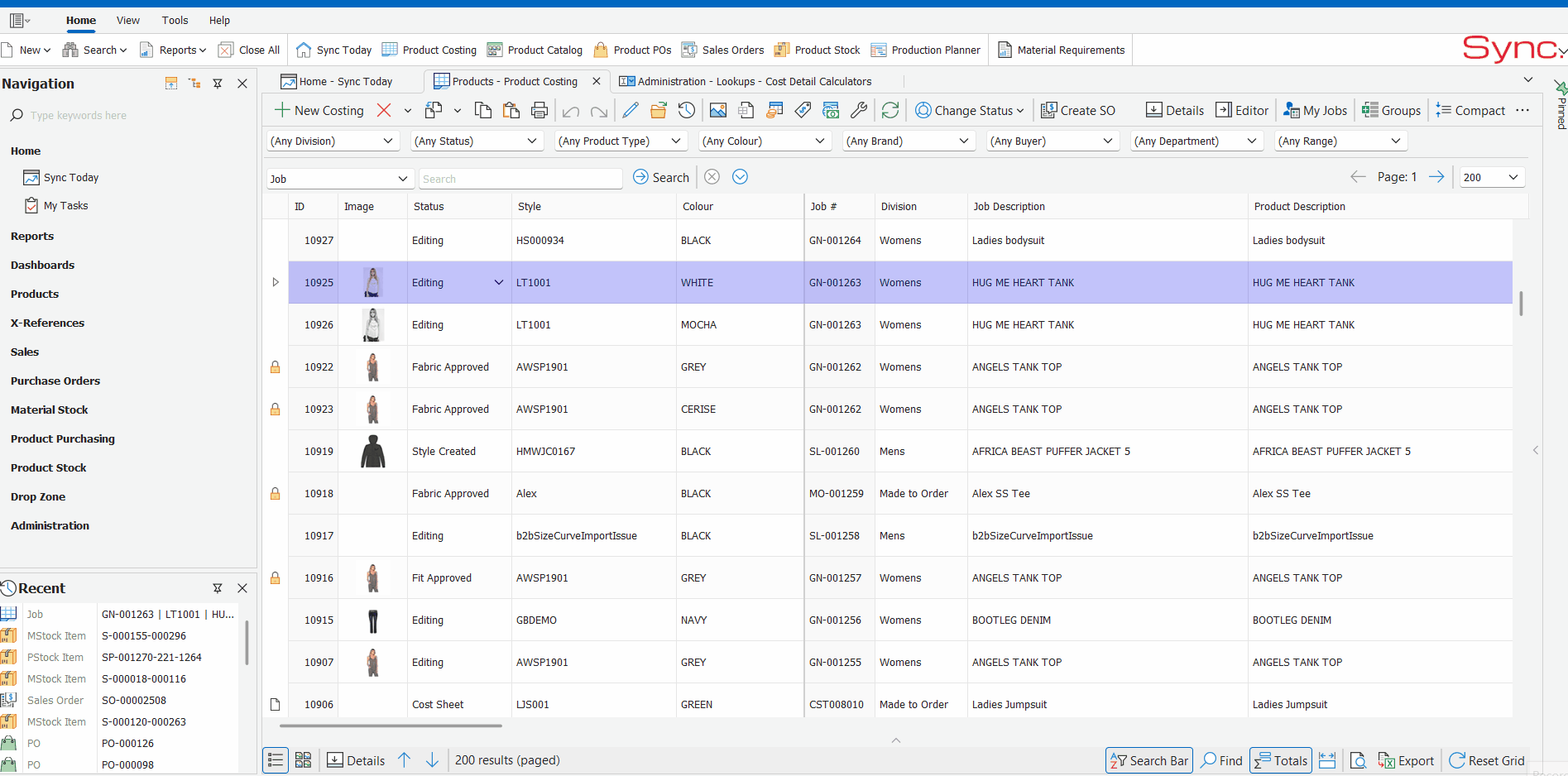1568x776 pixels.
Task: Open the View menu
Action: point(128,20)
